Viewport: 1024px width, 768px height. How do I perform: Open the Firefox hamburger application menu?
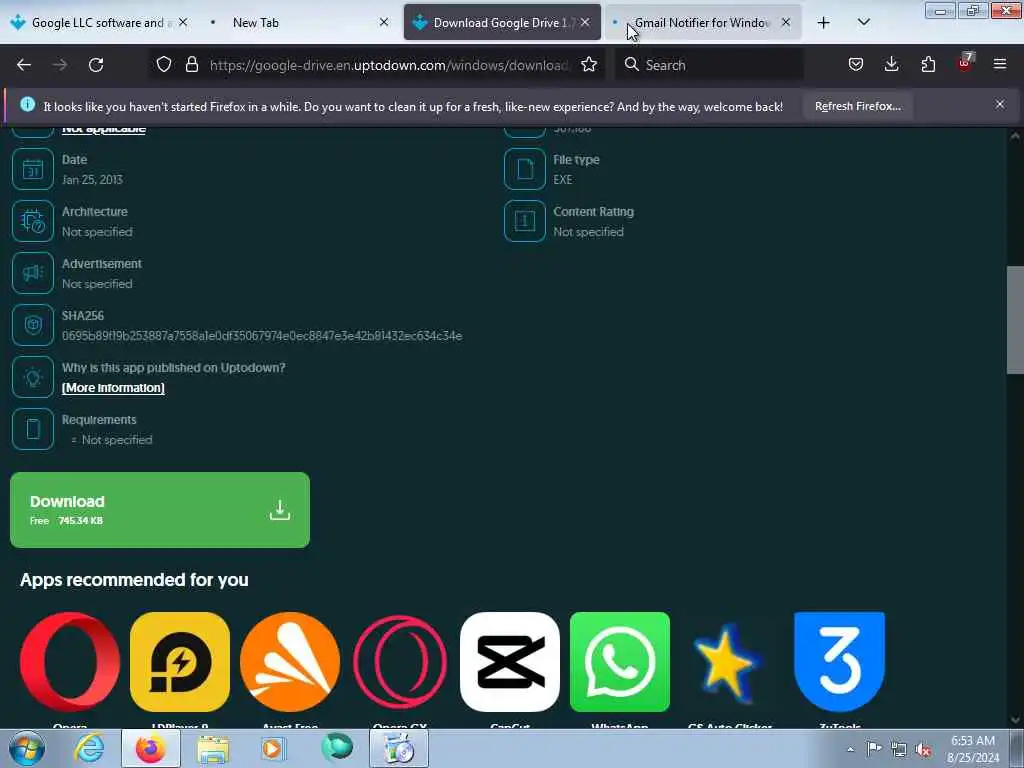[1000, 64]
